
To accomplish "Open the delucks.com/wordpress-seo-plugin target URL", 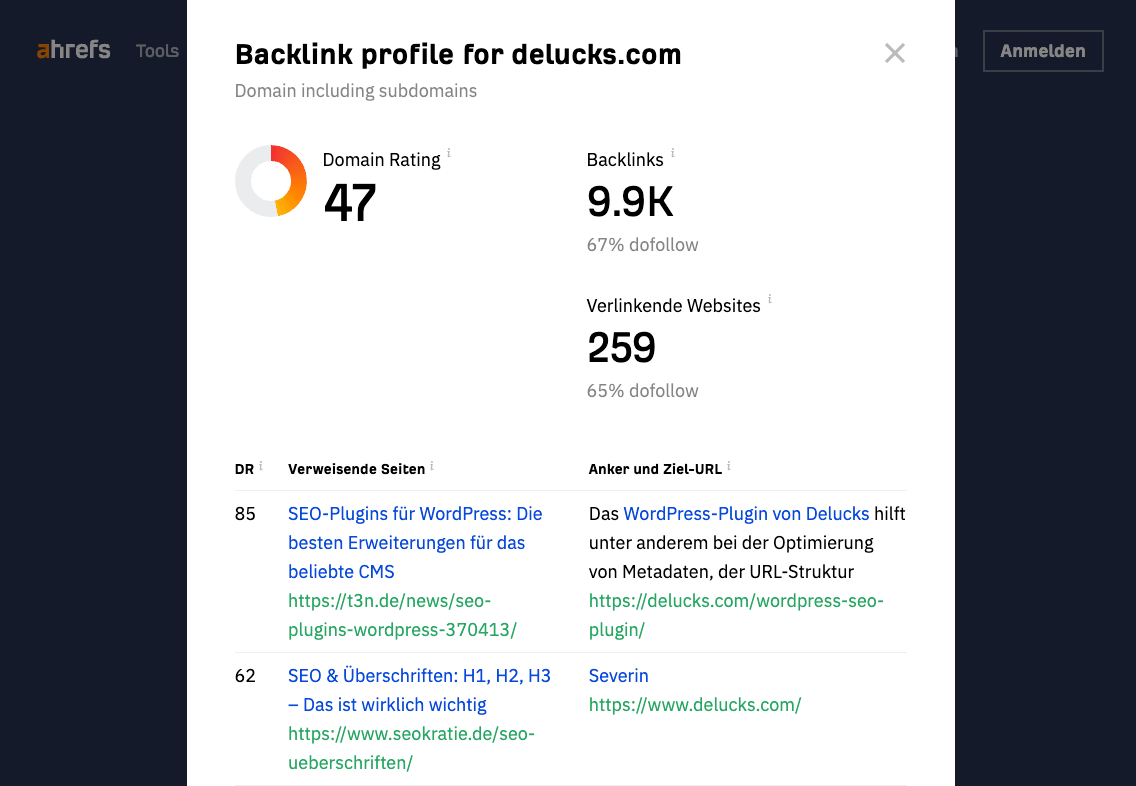I will click(736, 615).
